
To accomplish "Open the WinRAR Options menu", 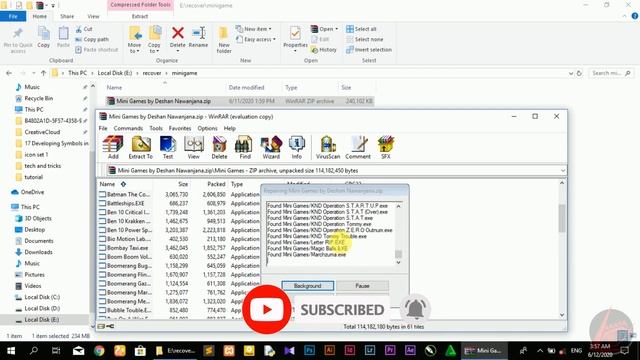I will (x=207, y=128).
